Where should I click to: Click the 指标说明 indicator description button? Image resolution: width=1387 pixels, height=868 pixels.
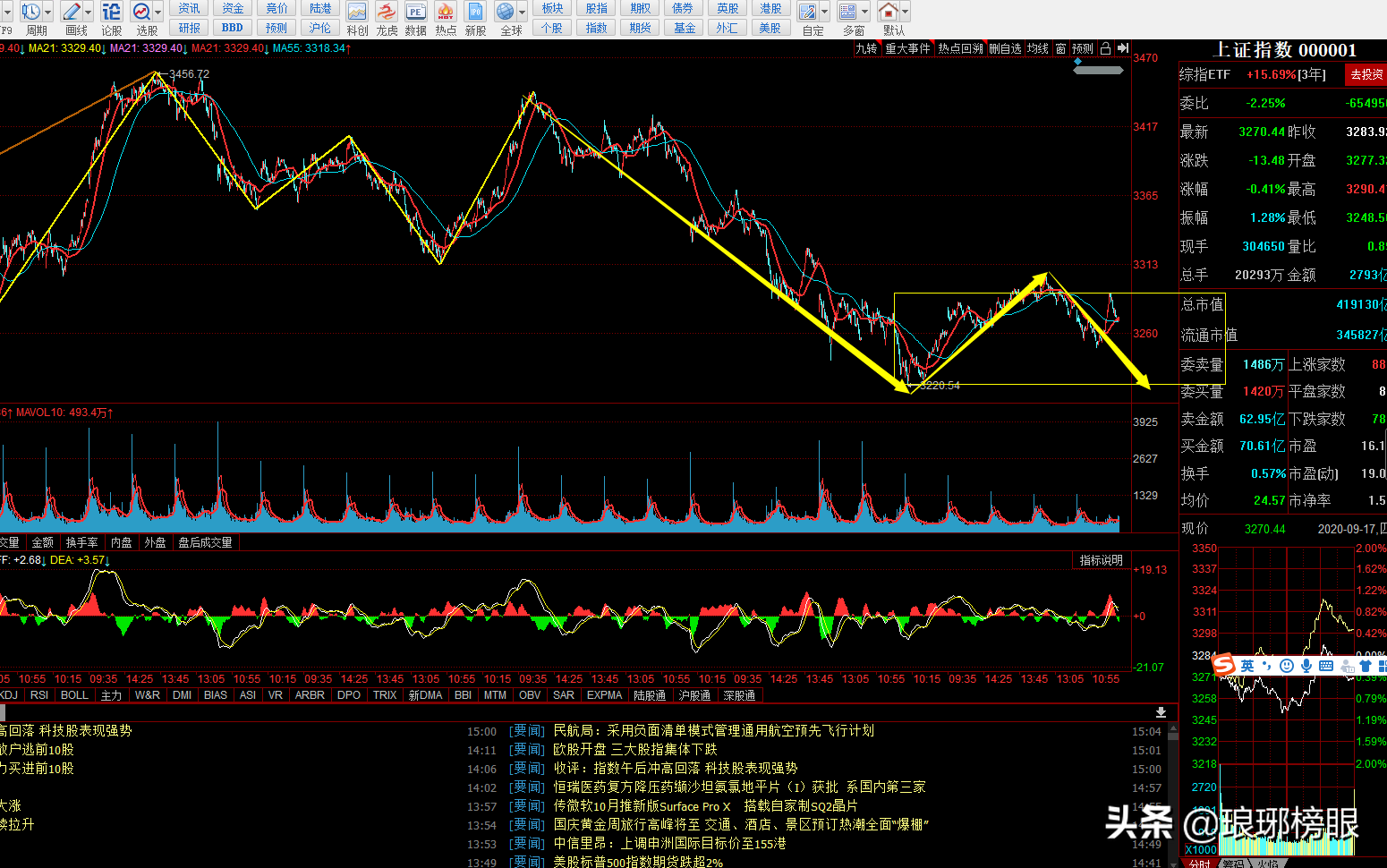tap(1101, 560)
